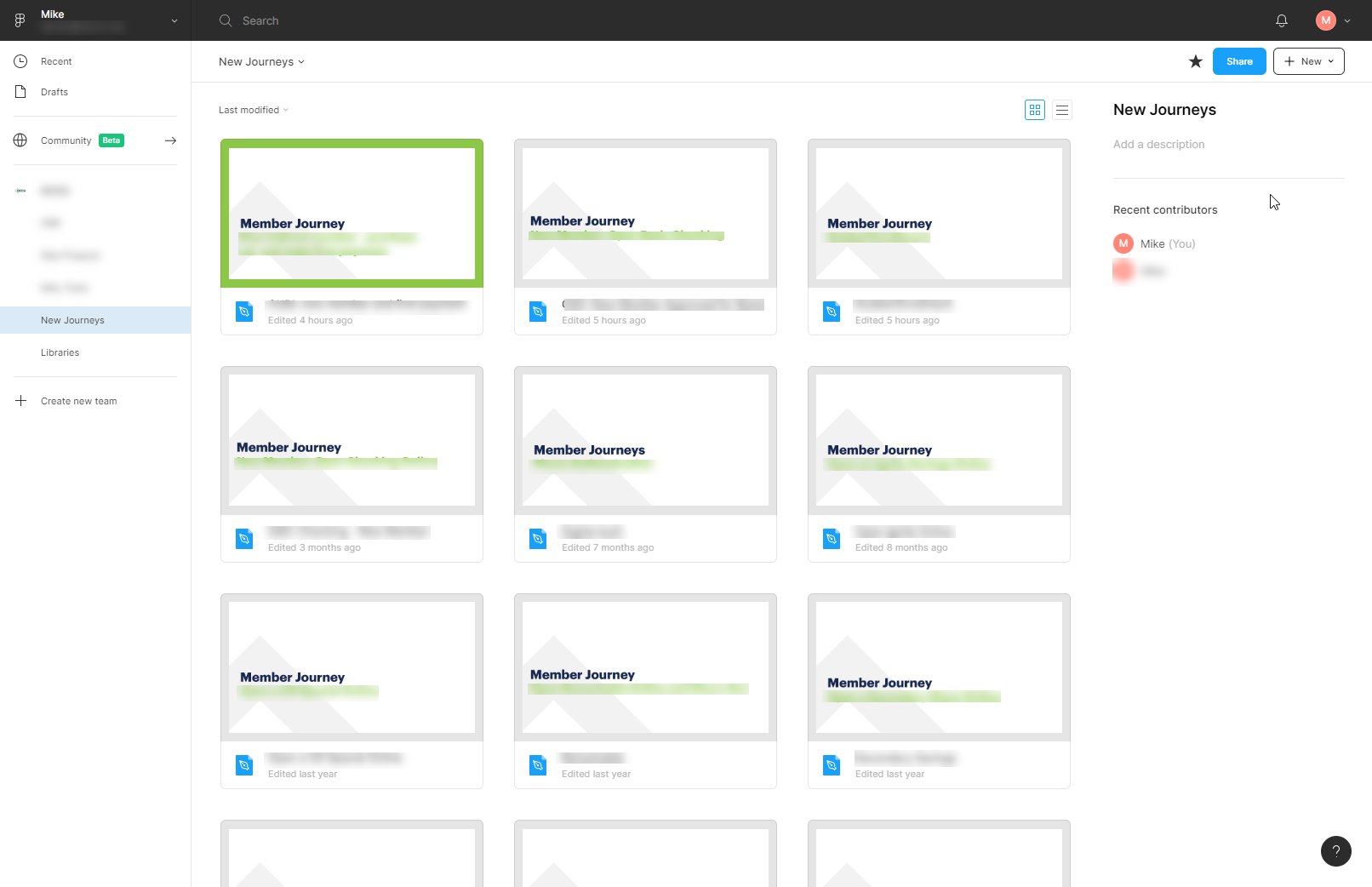Click the Drafts page icon
The image size is (1372, 887).
20,92
